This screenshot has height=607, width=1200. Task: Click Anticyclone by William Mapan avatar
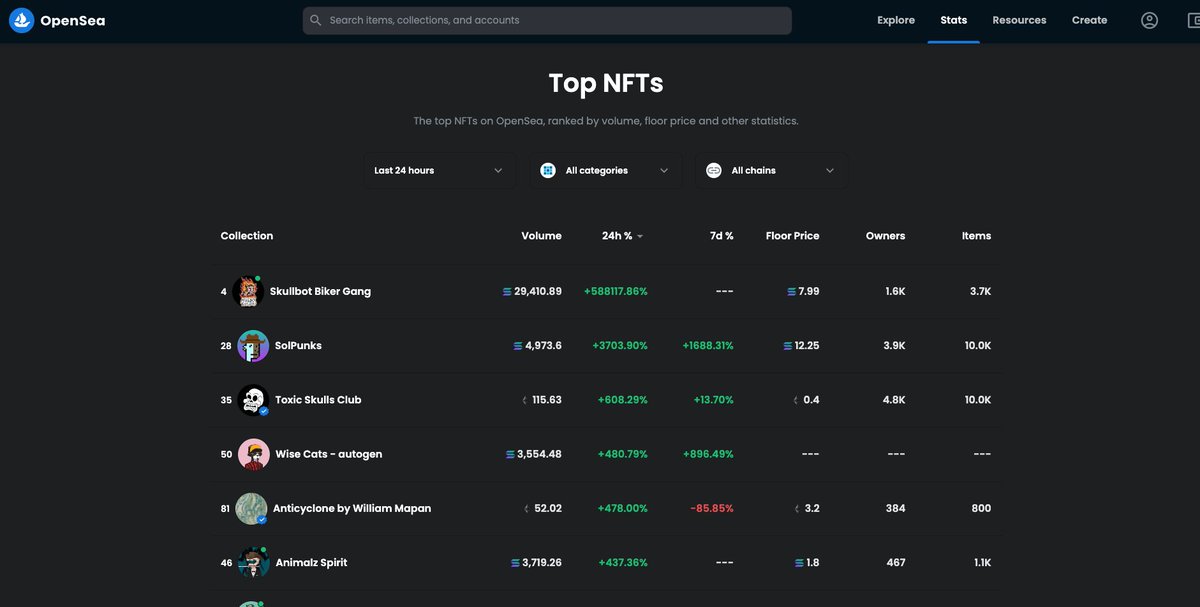251,509
